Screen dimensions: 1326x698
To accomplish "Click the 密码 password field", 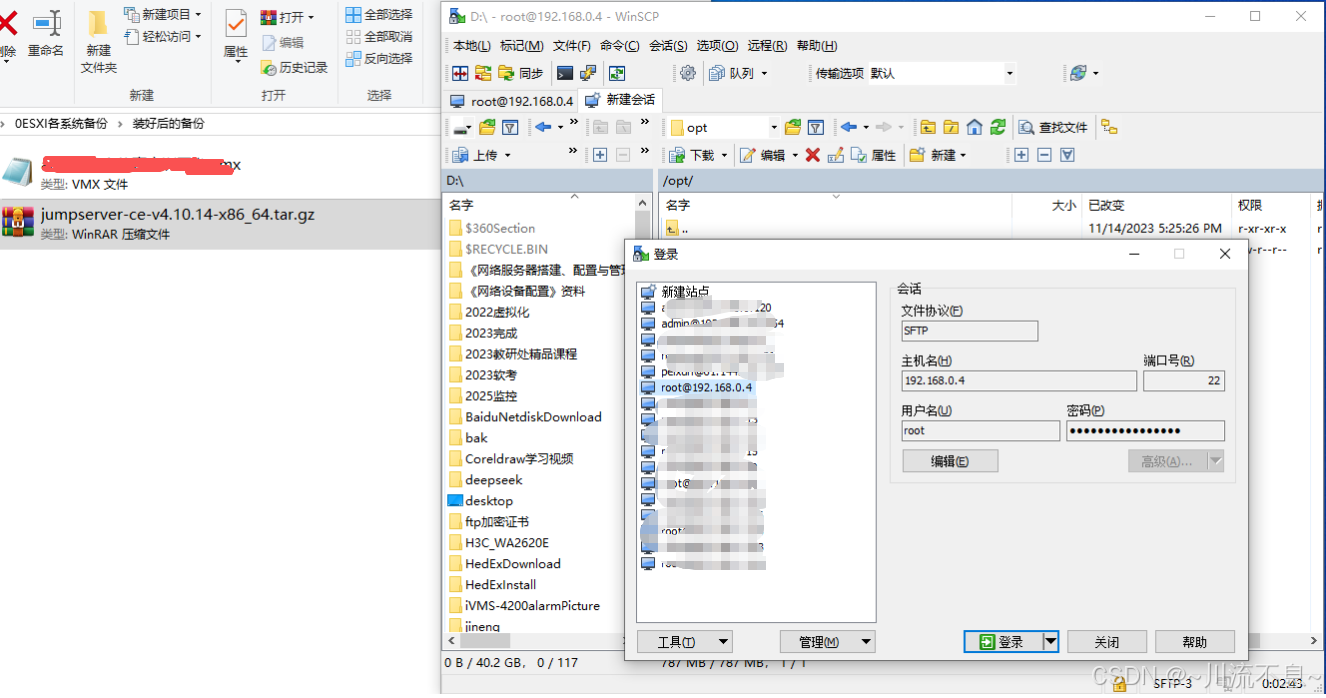I will click(x=1145, y=431).
